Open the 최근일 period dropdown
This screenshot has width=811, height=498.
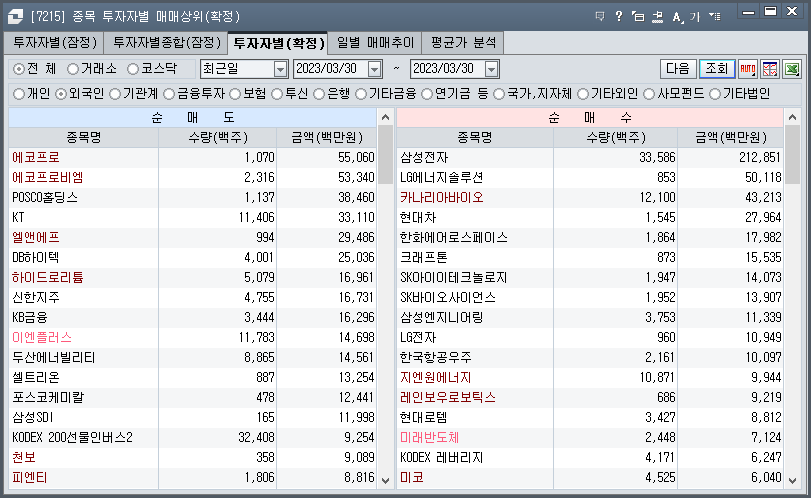click(280, 69)
